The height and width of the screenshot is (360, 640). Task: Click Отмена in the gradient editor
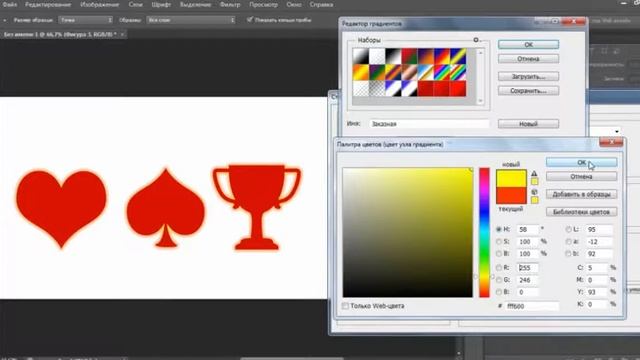(x=528, y=59)
